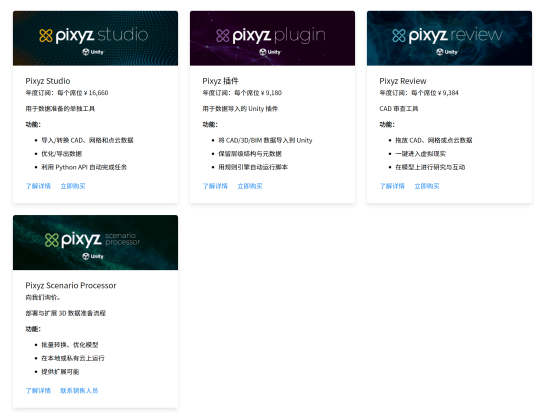Open 了解详情 link for Pixyz Review
This screenshot has height=419, width=560.
(392, 186)
